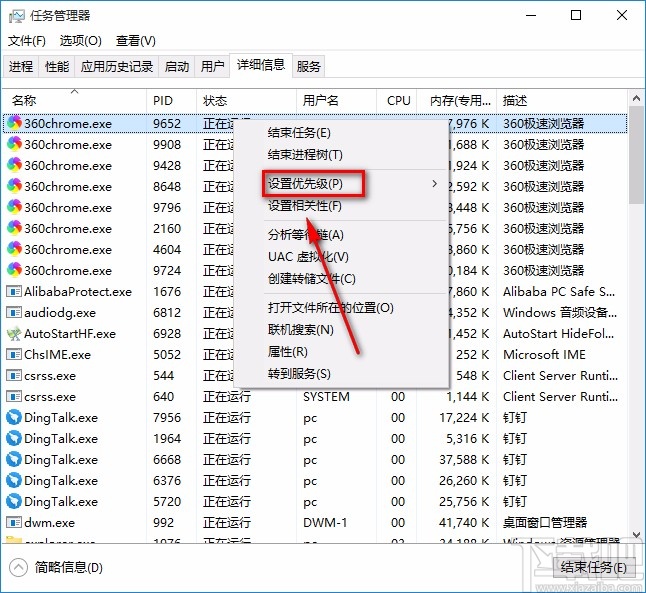Click the ChsIME.exe process icon
The image size is (646, 593).
(14, 354)
